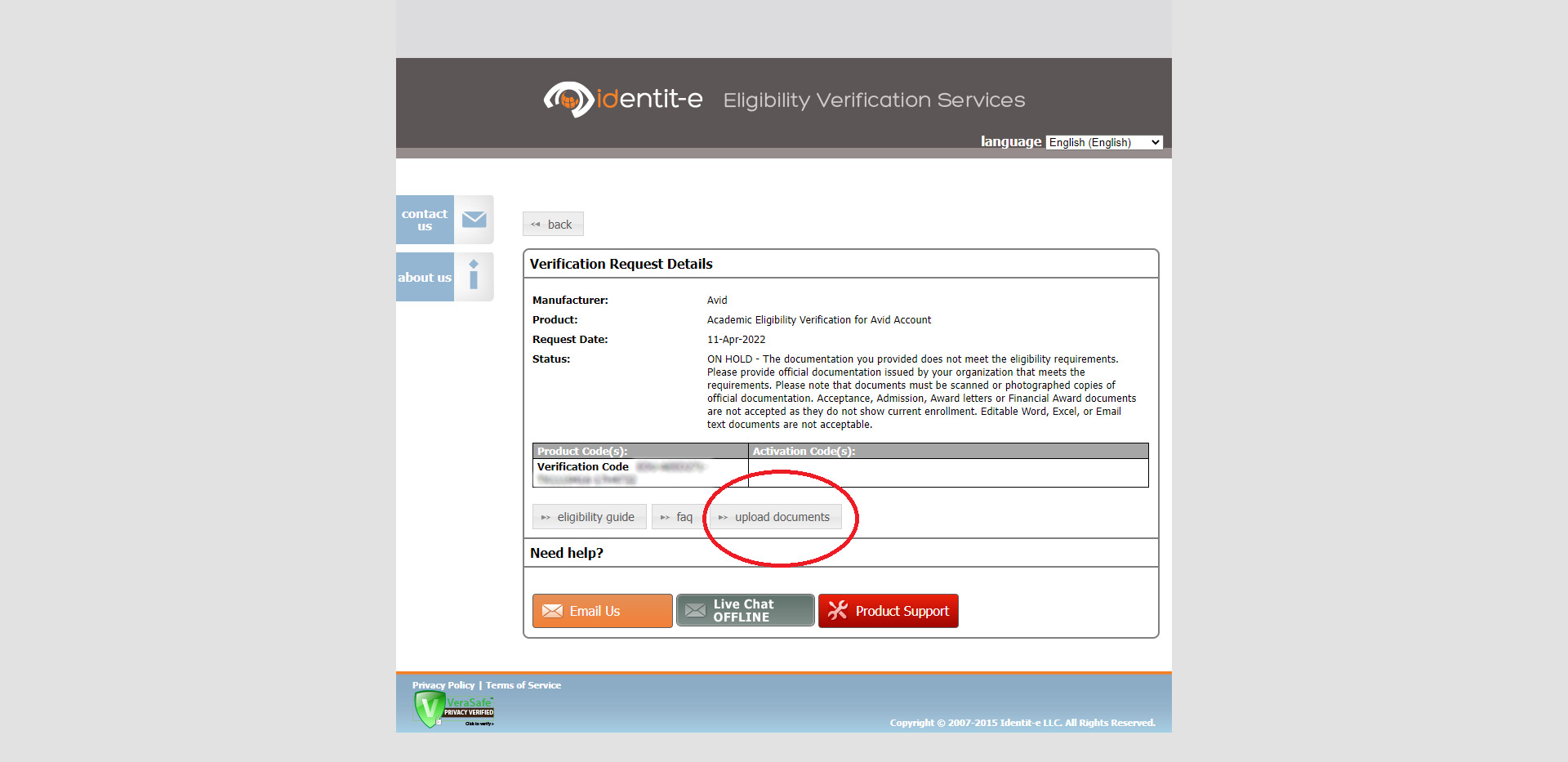The image size is (1568, 762).
Task: Click the Eligibility Verification Services title
Action: click(874, 100)
